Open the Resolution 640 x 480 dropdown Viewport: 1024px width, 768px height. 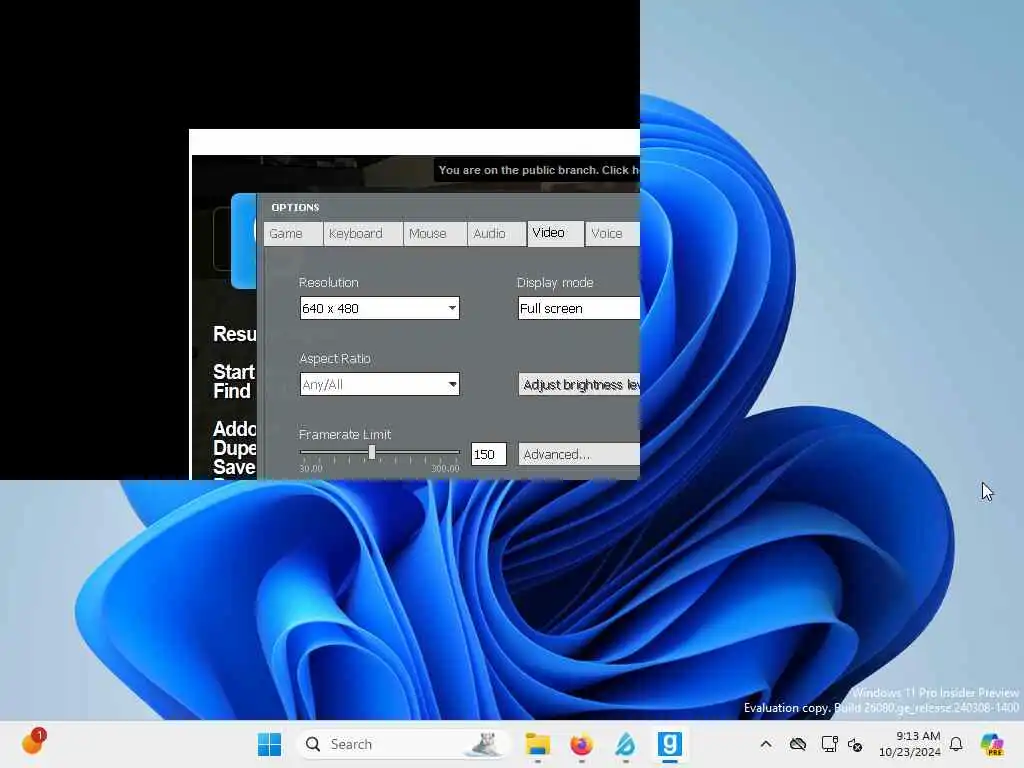379,308
